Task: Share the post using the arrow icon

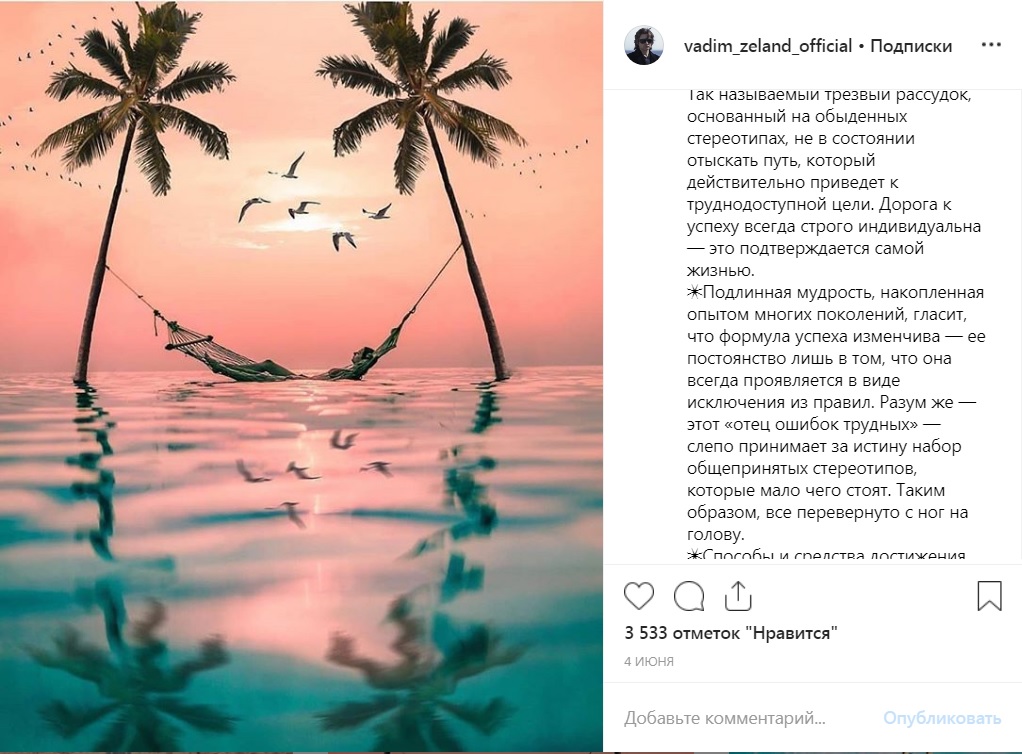Action: point(737,596)
